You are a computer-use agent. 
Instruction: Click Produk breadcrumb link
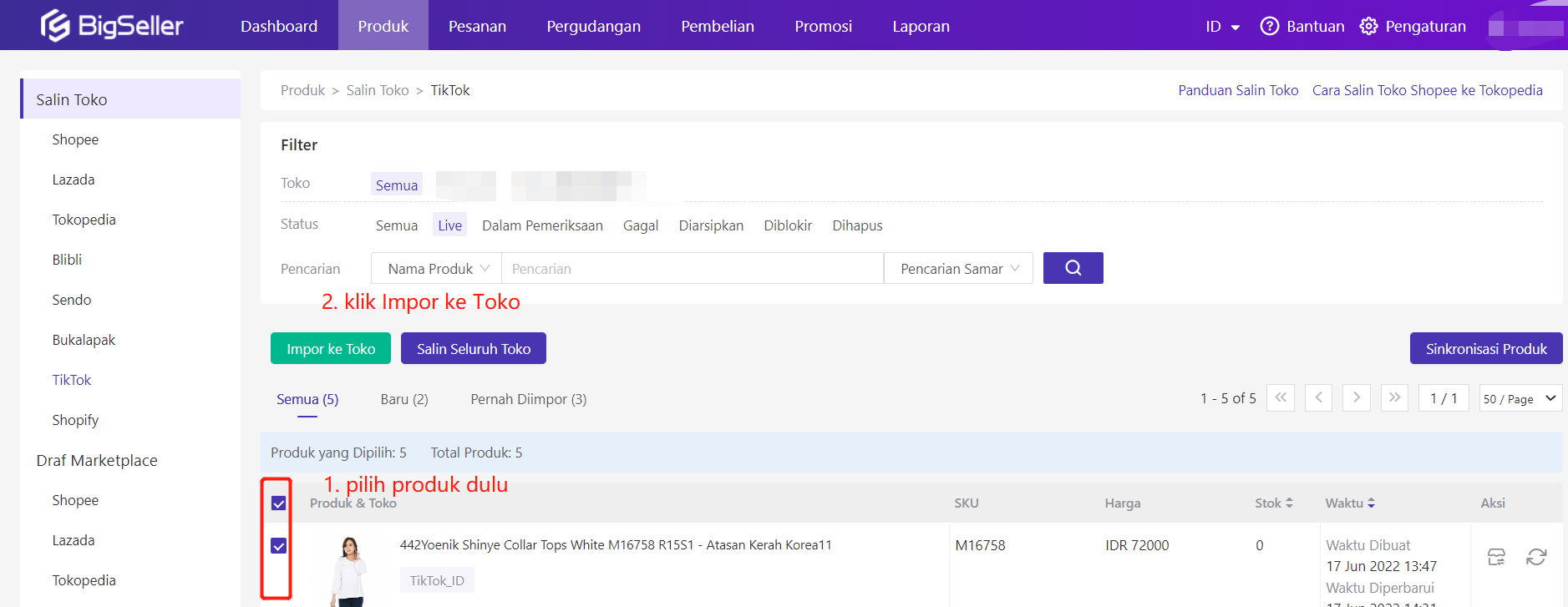(x=302, y=90)
